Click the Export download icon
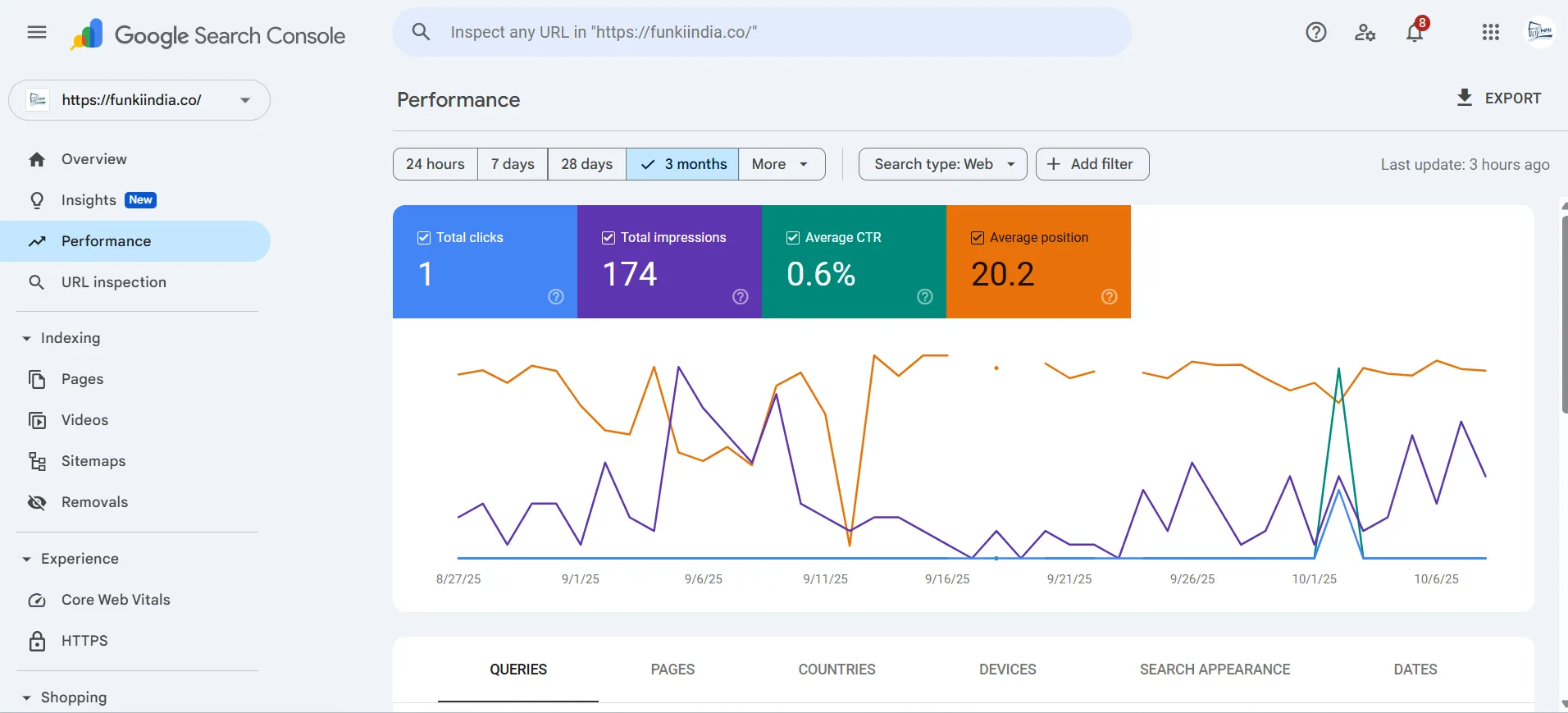The width and height of the screenshot is (1568, 713). coord(1464,98)
